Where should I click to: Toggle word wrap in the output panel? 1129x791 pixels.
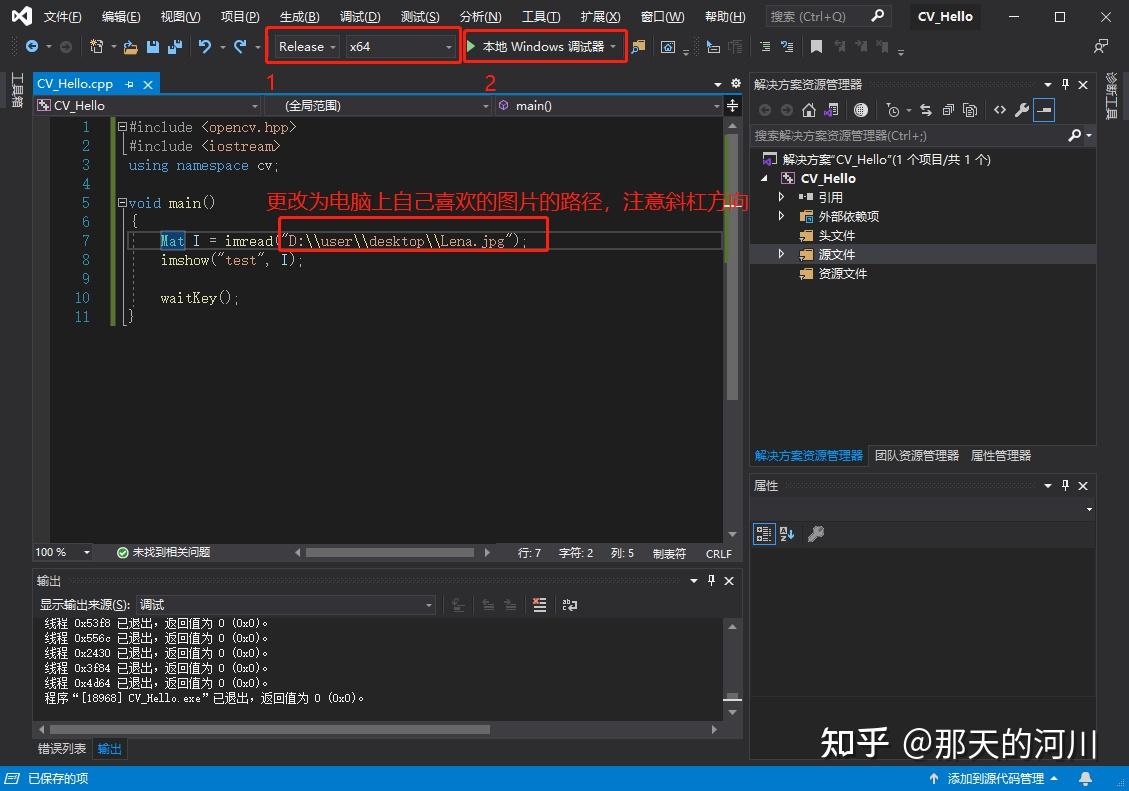pos(569,604)
